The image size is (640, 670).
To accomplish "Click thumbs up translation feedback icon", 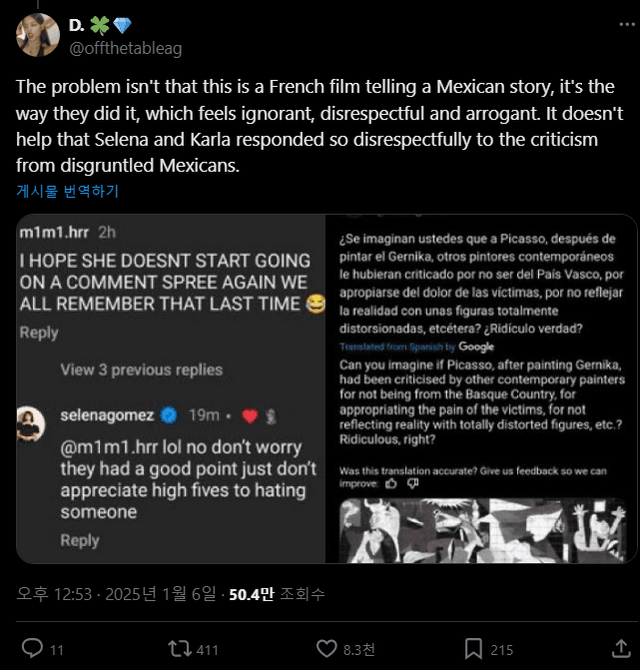I will [390, 483].
